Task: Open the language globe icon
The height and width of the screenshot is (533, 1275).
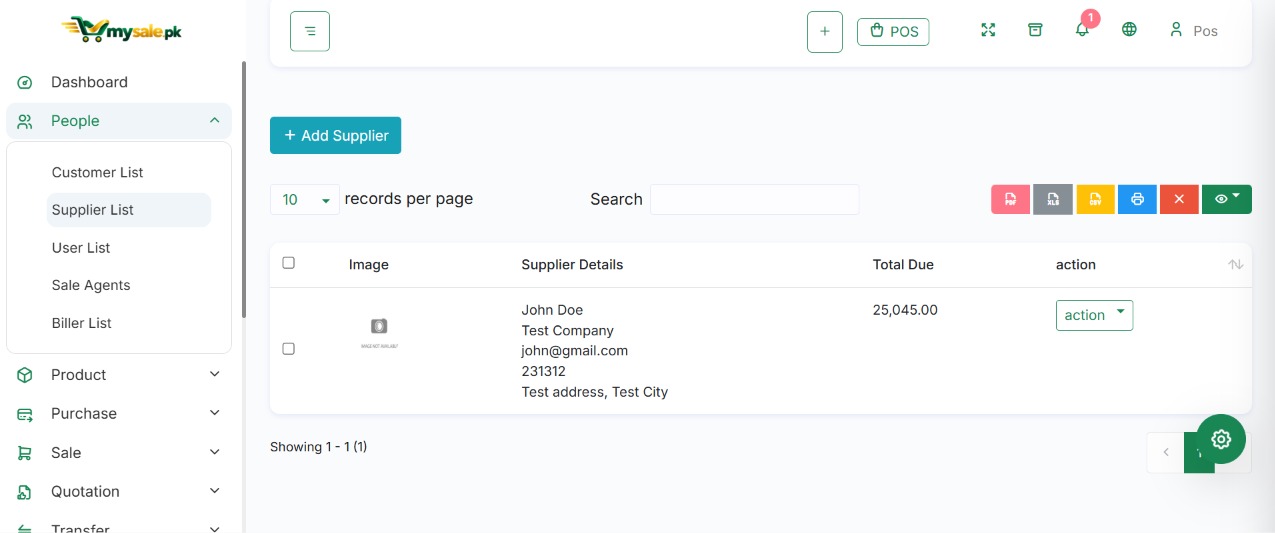Action: [x=1129, y=30]
